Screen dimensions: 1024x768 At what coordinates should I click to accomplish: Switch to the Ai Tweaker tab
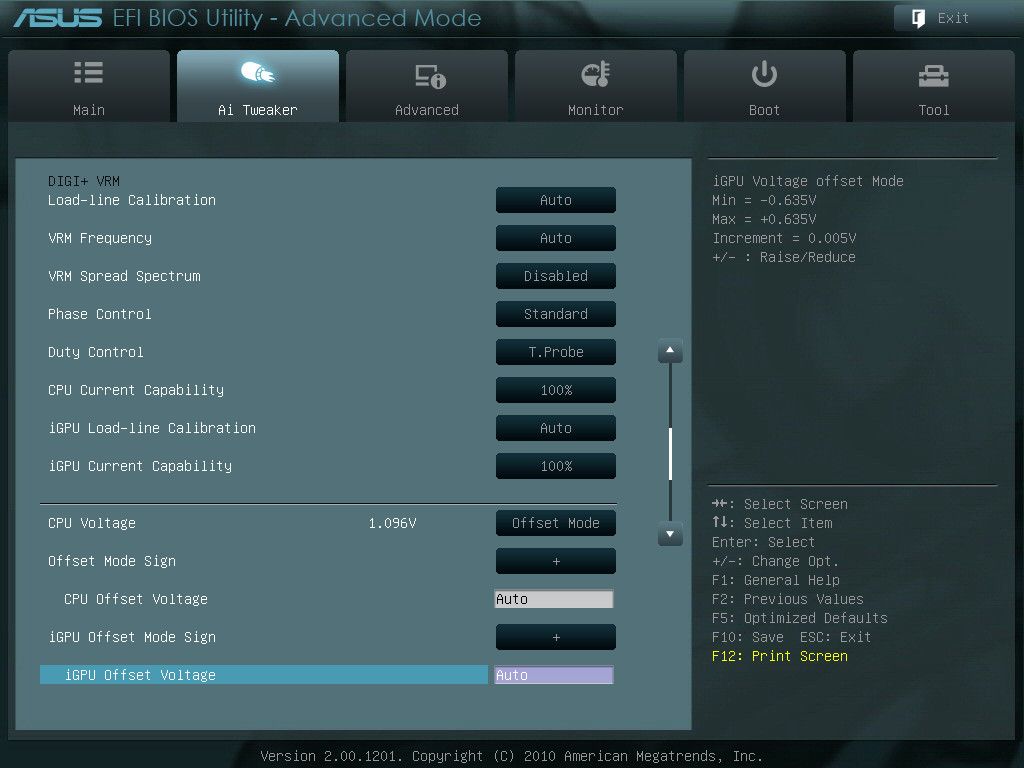coord(258,86)
